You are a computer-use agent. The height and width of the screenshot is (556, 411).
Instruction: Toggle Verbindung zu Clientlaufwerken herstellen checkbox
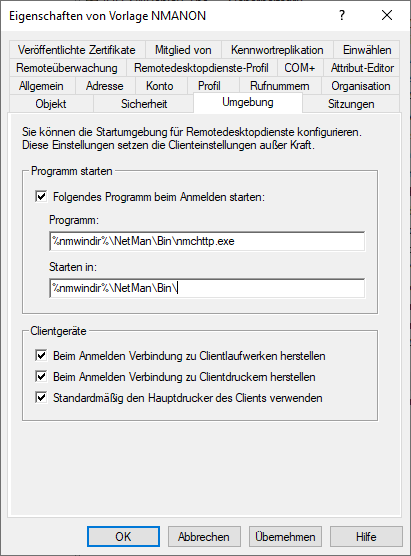41,356
